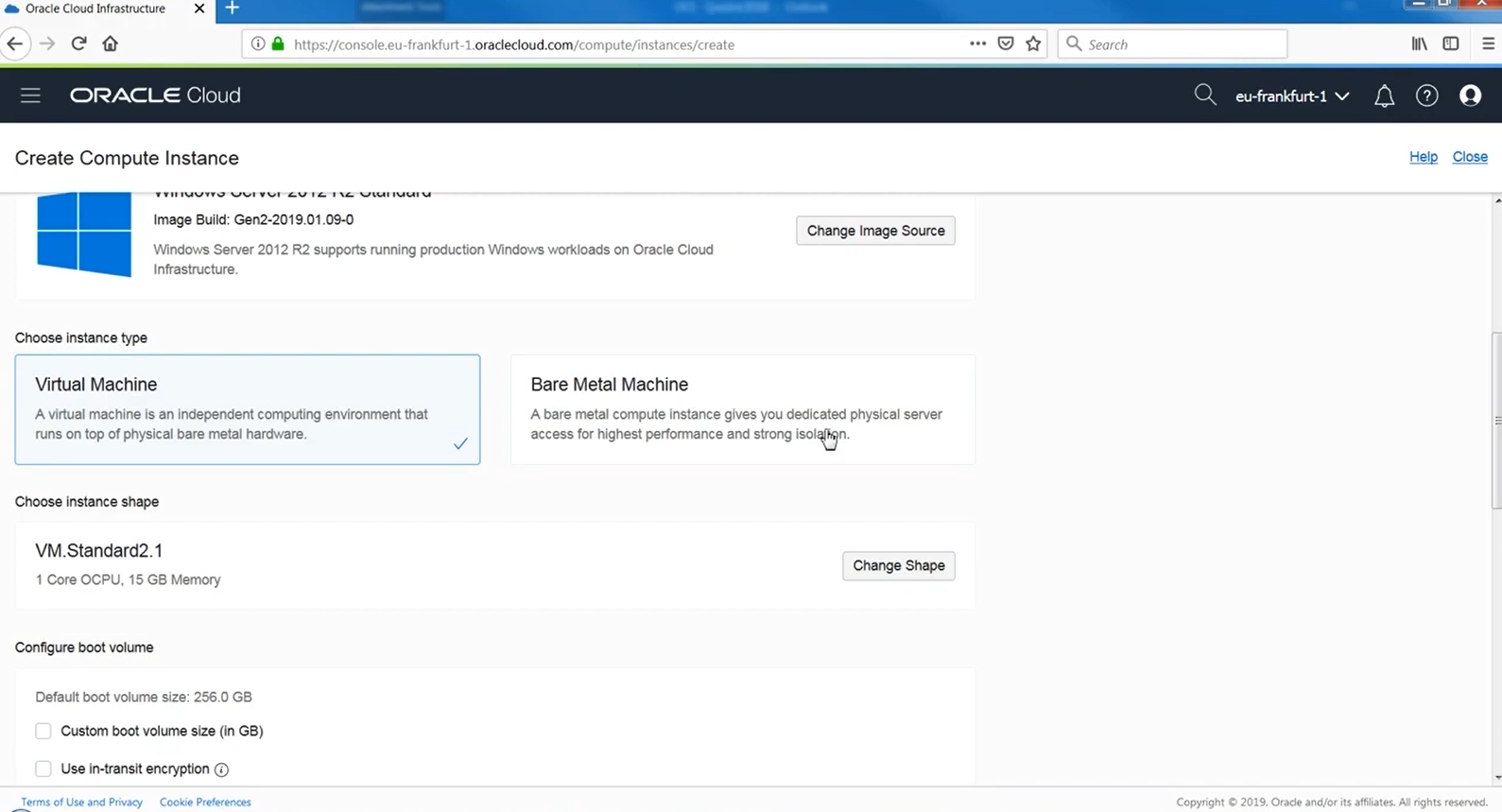1502x812 pixels.
Task: Click the Windows logo image thumbnail
Action: pyautogui.click(x=84, y=233)
